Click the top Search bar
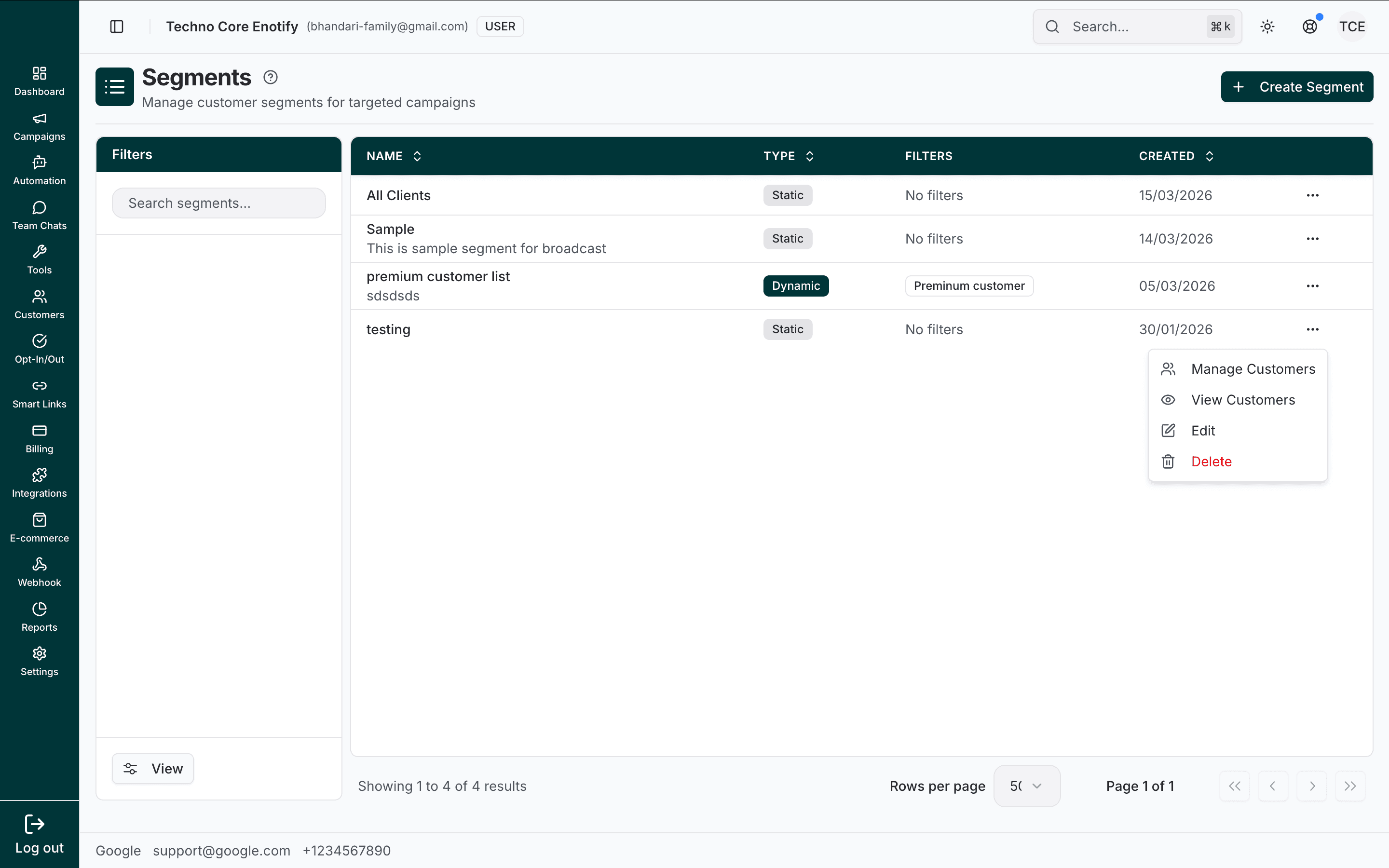1389x868 pixels. [1137, 27]
